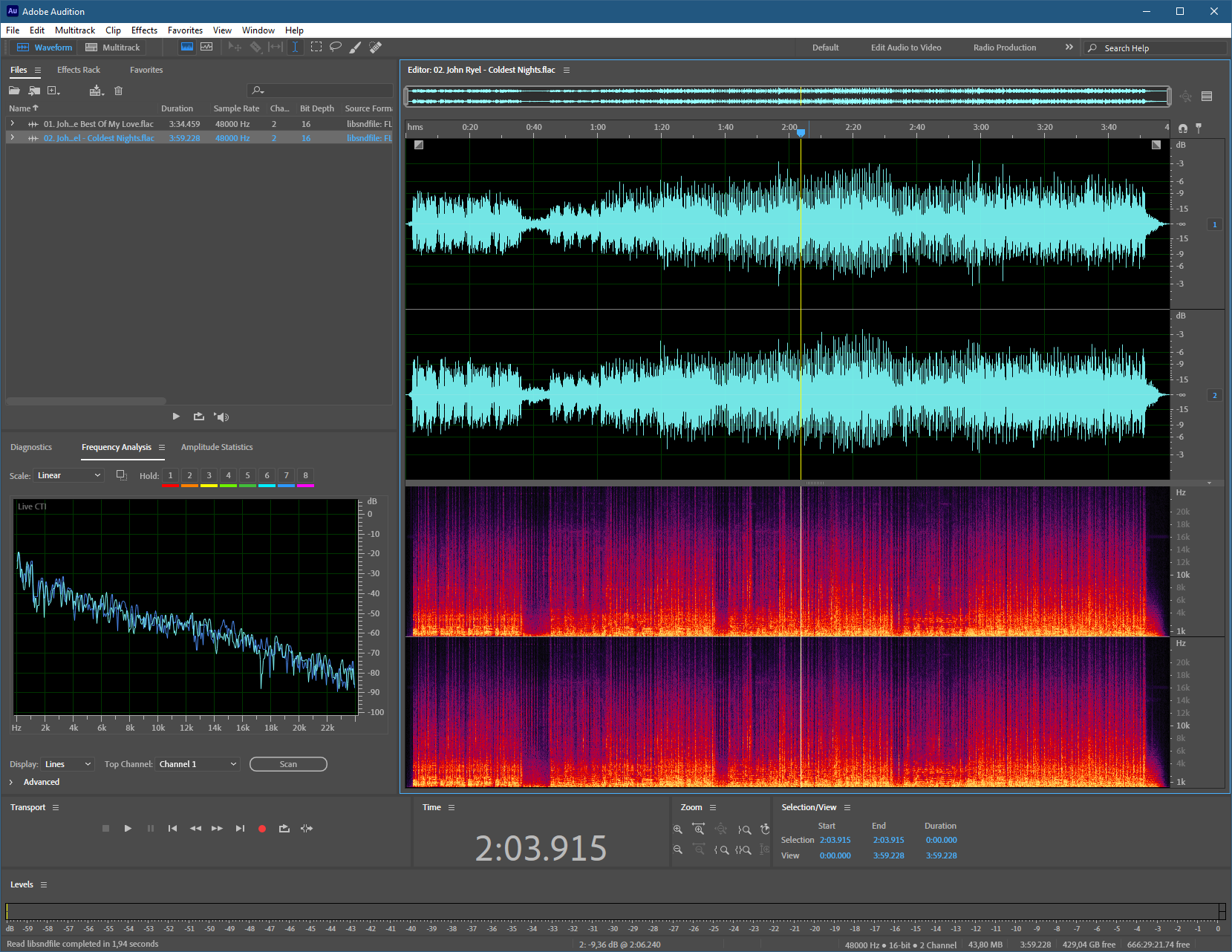Toggle Loop Playback in Files panel
Screen dimensions: 1232x952
199,417
